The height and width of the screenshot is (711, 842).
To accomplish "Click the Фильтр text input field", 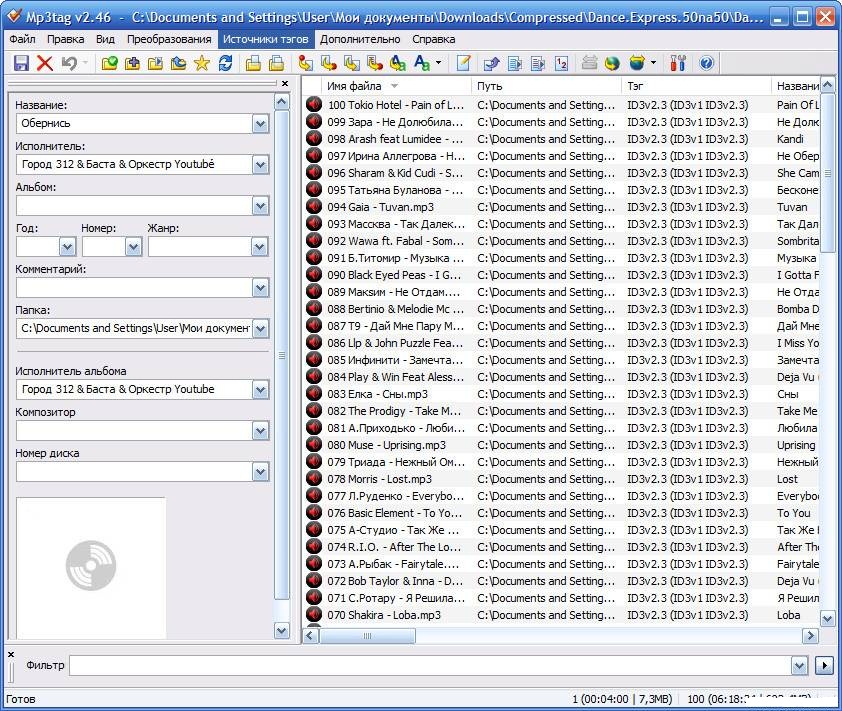I will pos(430,666).
